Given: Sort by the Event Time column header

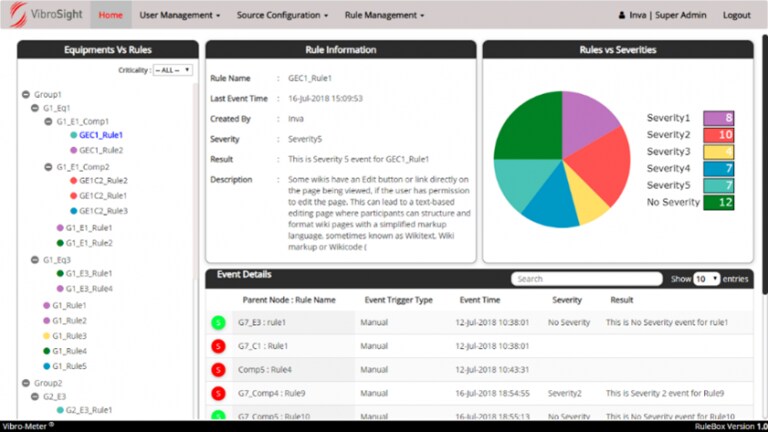Looking at the screenshot, I should (481, 300).
